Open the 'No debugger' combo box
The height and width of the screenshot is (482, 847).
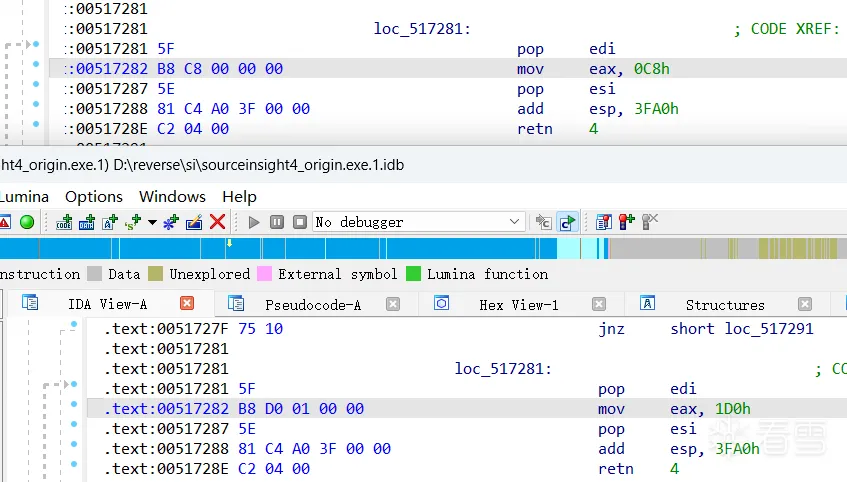tap(419, 222)
